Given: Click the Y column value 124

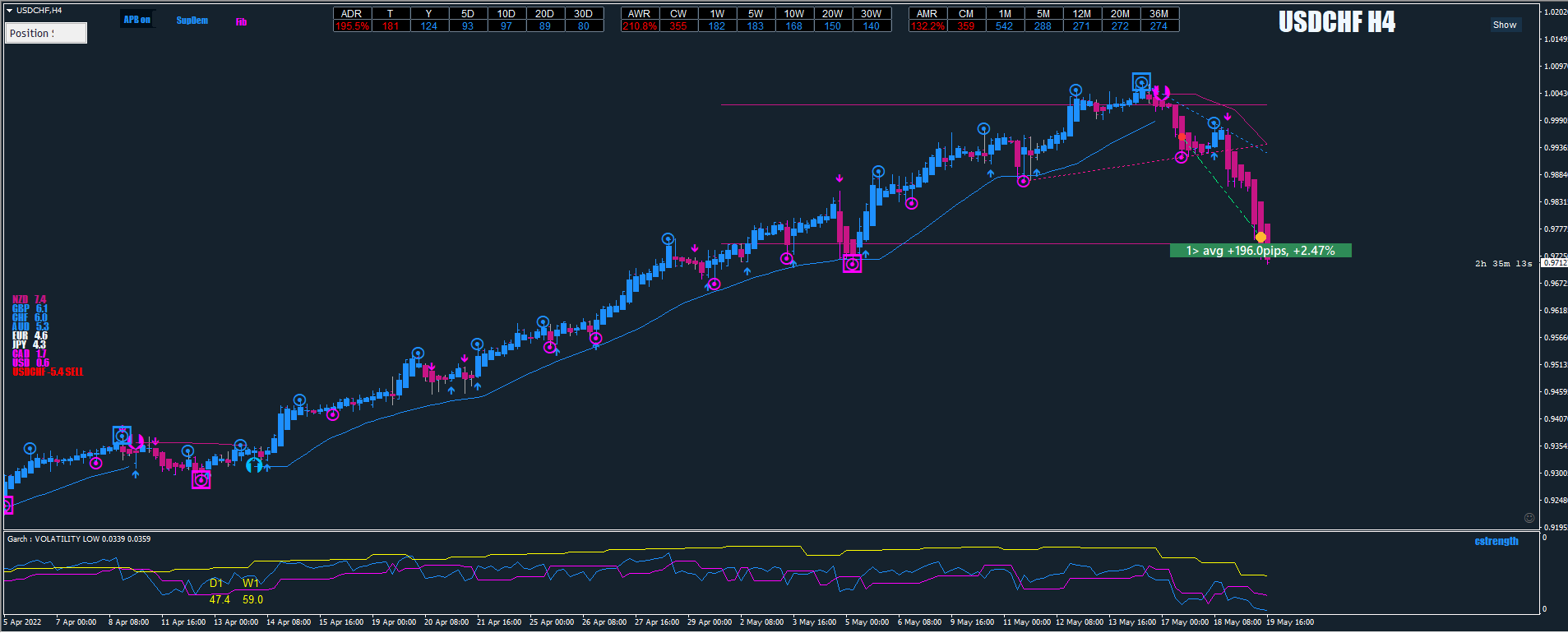Looking at the screenshot, I should click(429, 26).
